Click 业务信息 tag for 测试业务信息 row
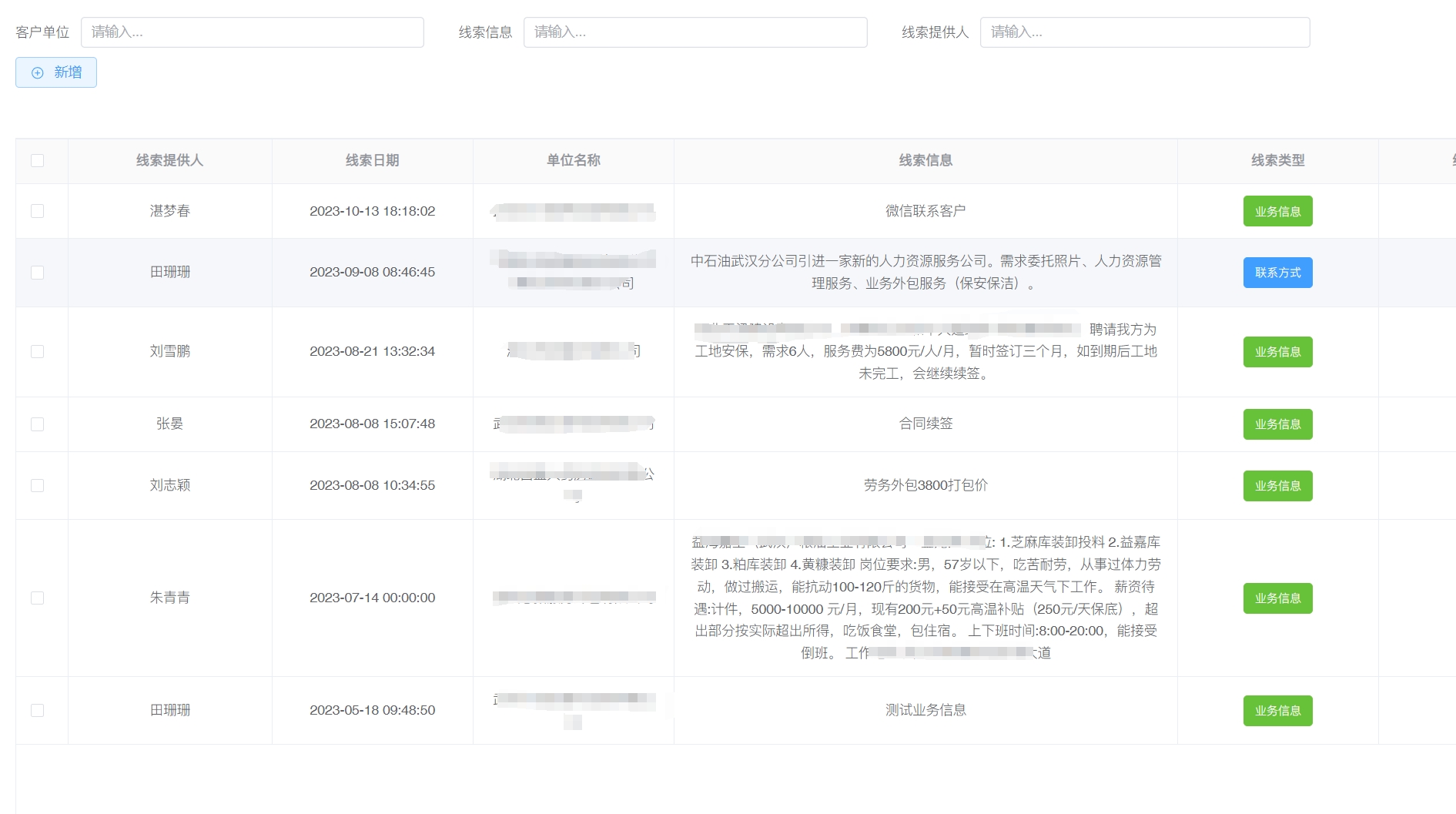The image size is (1456, 814). point(1277,711)
